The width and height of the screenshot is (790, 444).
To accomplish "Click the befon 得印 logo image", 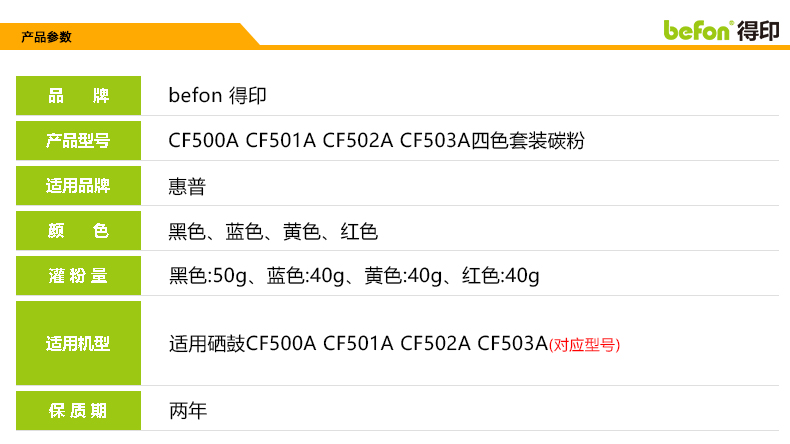I will (721, 29).
